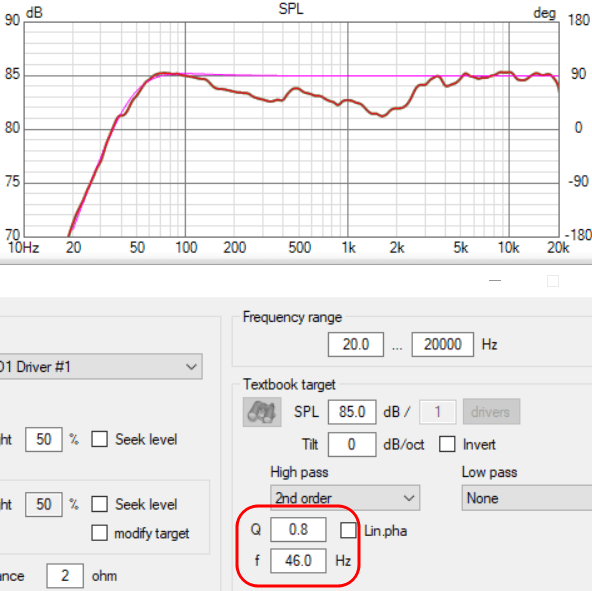Open the Low pass None dropdown
Image resolution: width=592 pixels, height=591 pixels.
pos(527,498)
